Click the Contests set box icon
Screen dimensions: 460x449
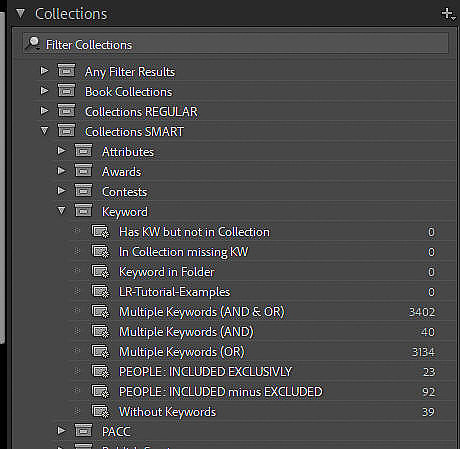[x=83, y=190]
